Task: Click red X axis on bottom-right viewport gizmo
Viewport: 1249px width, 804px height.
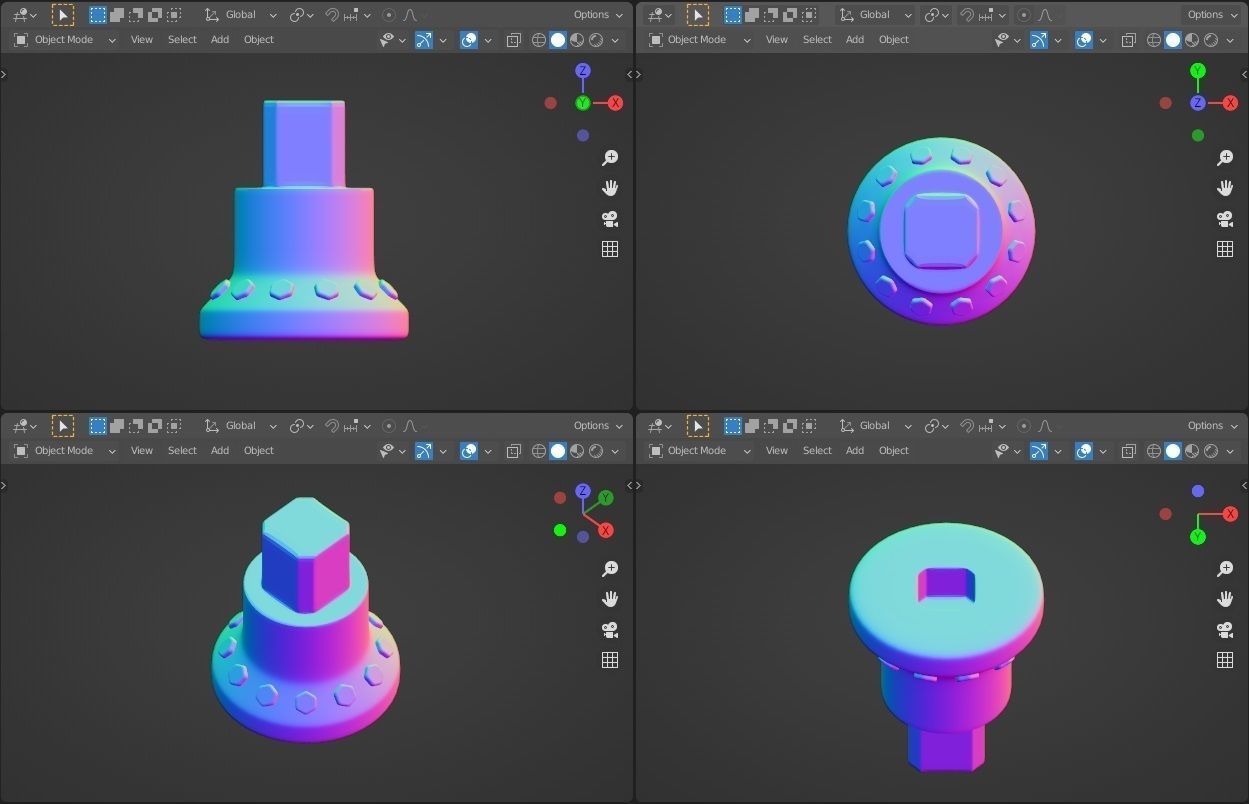Action: coord(1230,514)
